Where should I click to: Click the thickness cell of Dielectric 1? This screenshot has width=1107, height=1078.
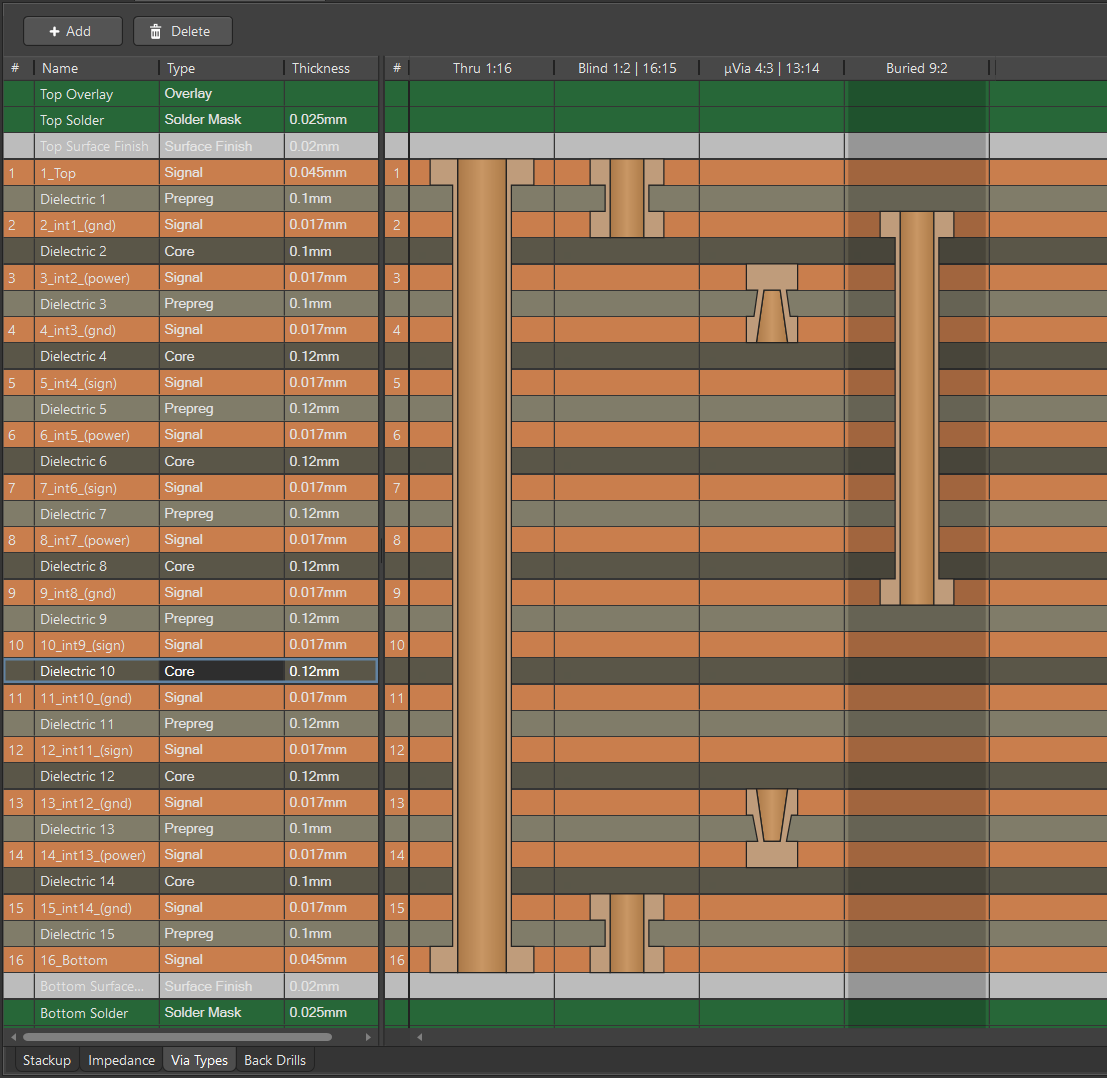330,198
